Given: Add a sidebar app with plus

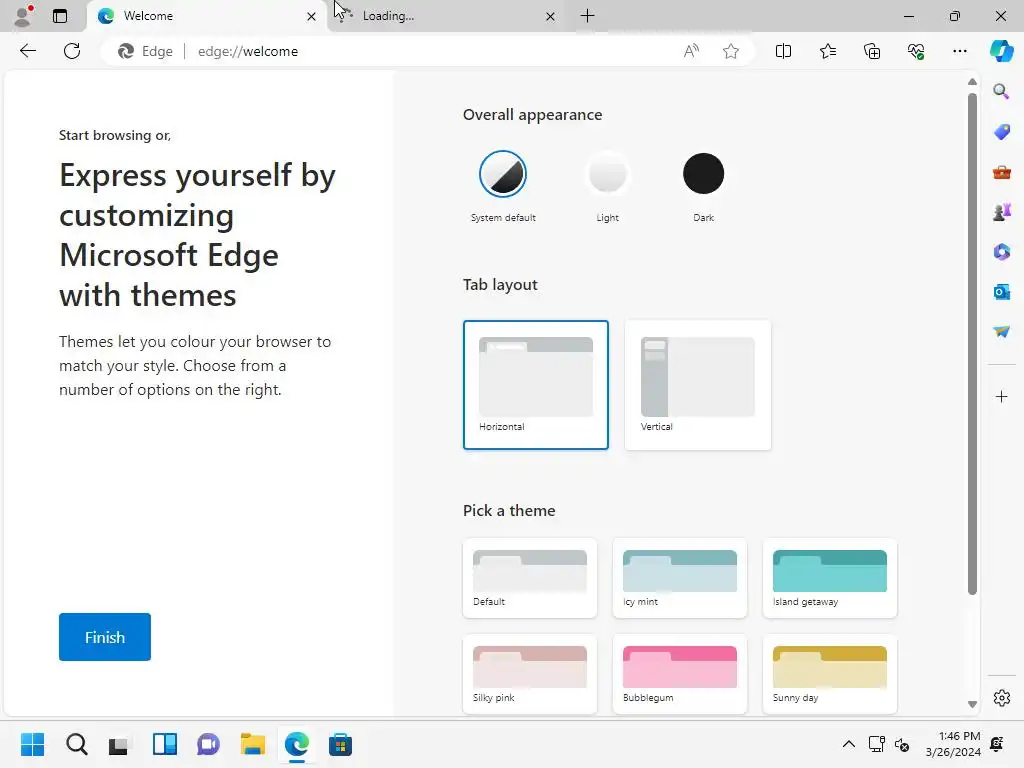Looking at the screenshot, I should pos(1001,396).
